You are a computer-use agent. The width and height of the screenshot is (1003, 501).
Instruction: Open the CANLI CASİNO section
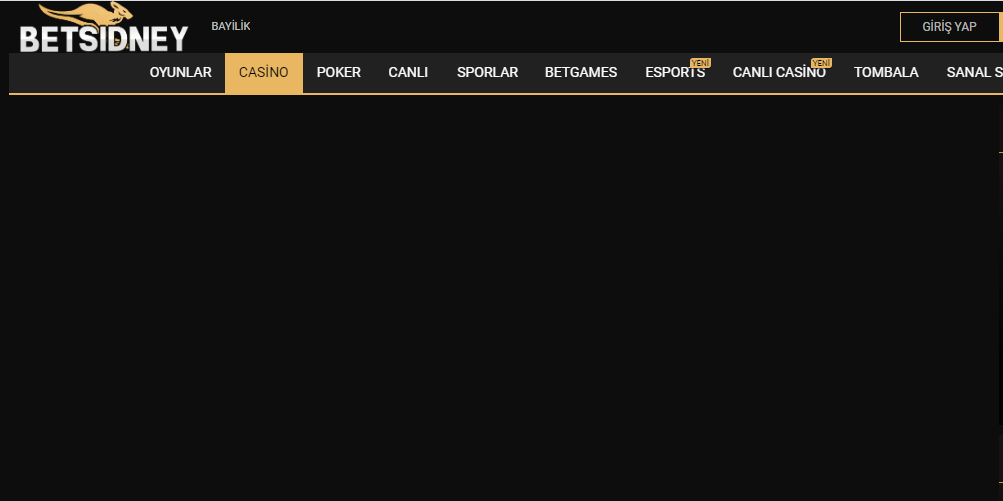click(779, 72)
